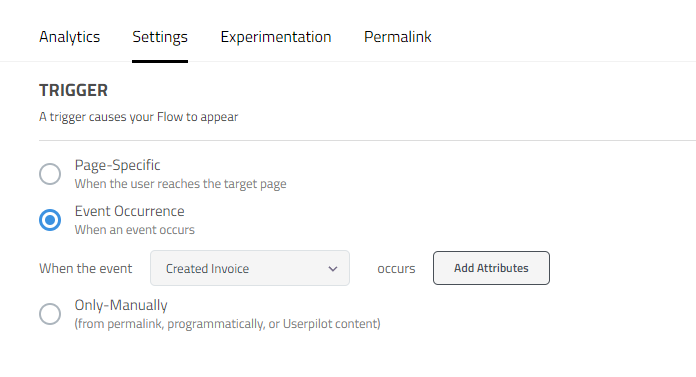696x377 pixels.
Task: Go to the Experimentation tab
Action: point(276,37)
